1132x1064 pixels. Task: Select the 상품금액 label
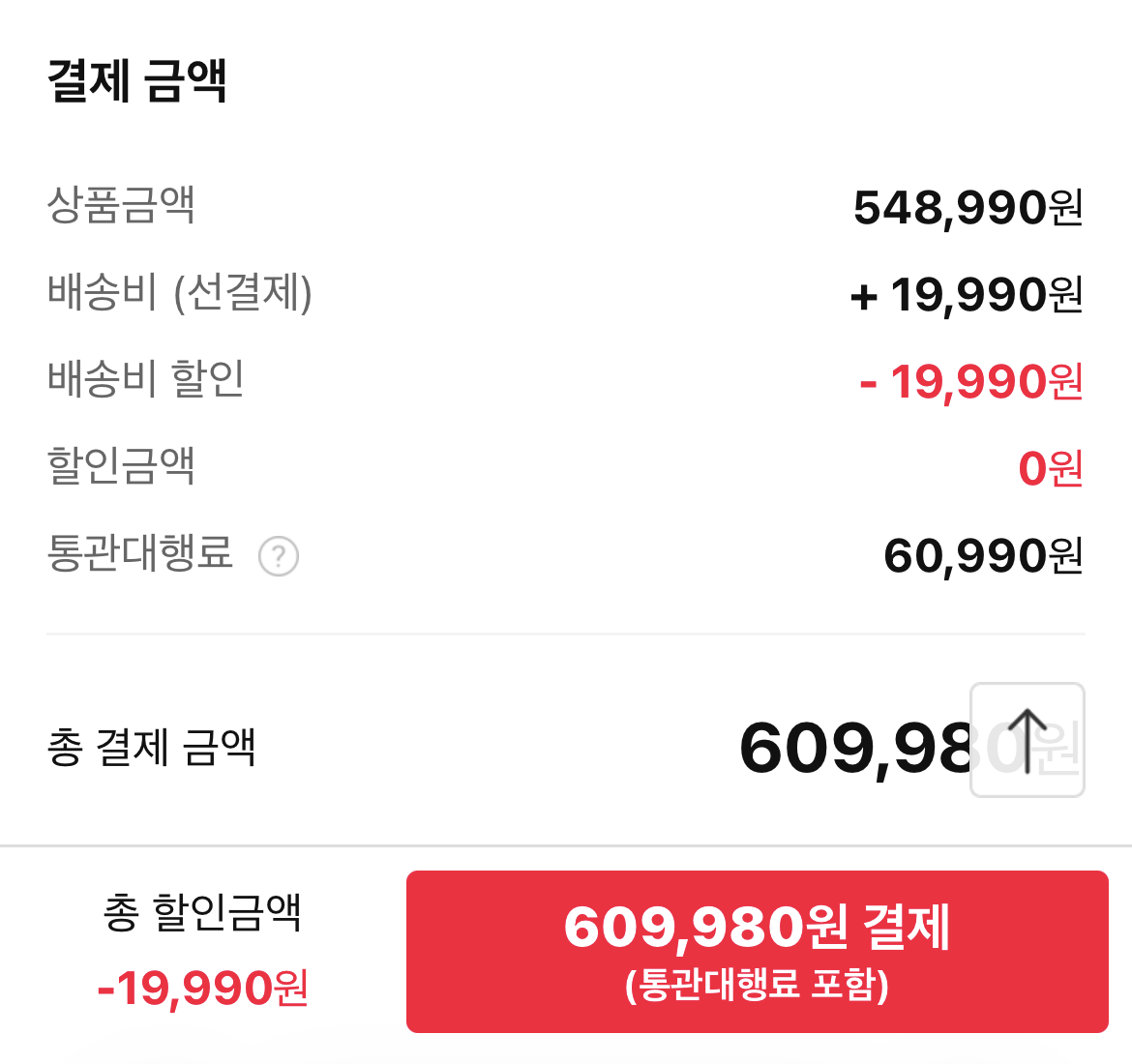[121, 204]
